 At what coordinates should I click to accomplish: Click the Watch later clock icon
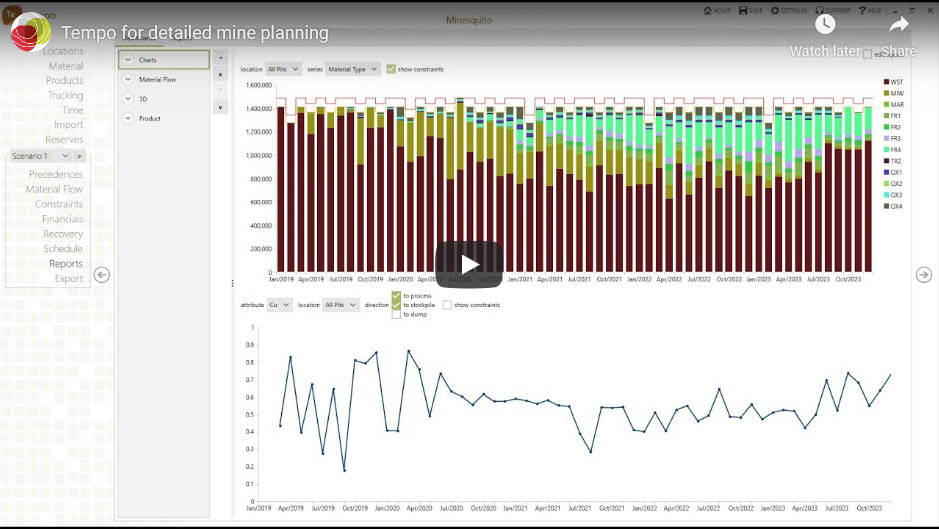click(x=825, y=25)
